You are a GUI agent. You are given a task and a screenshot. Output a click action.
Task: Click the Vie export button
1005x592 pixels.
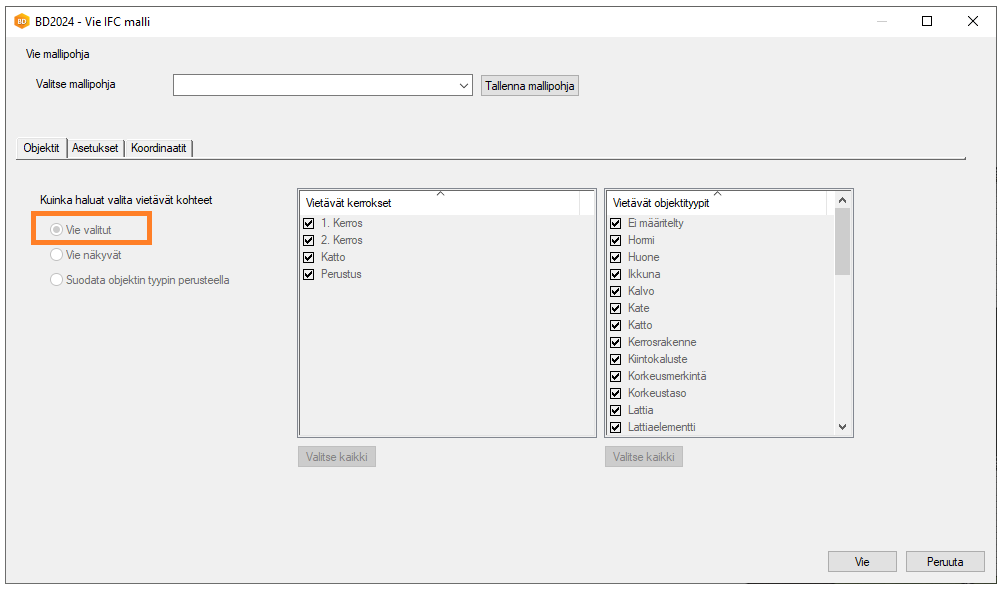(861, 562)
